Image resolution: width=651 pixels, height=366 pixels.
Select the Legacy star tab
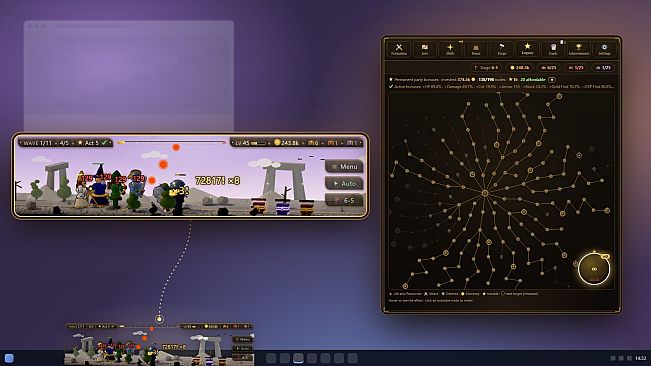click(x=527, y=49)
